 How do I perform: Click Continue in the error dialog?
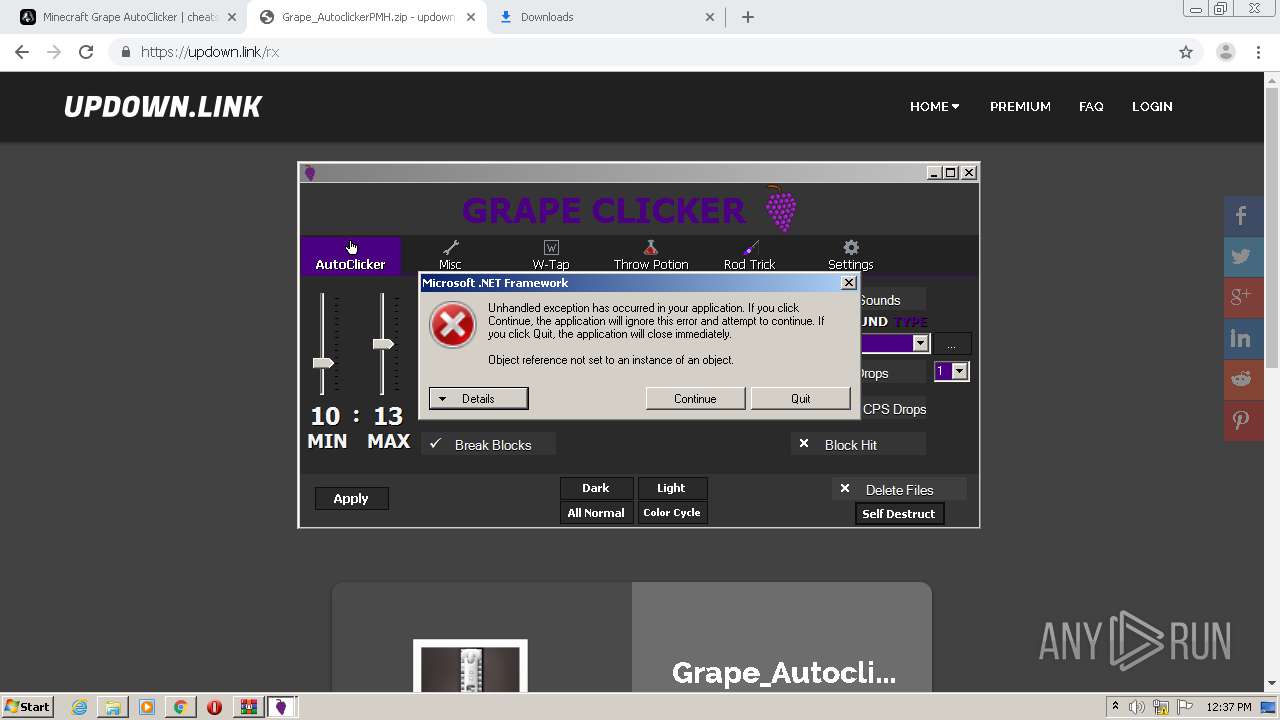(695, 398)
